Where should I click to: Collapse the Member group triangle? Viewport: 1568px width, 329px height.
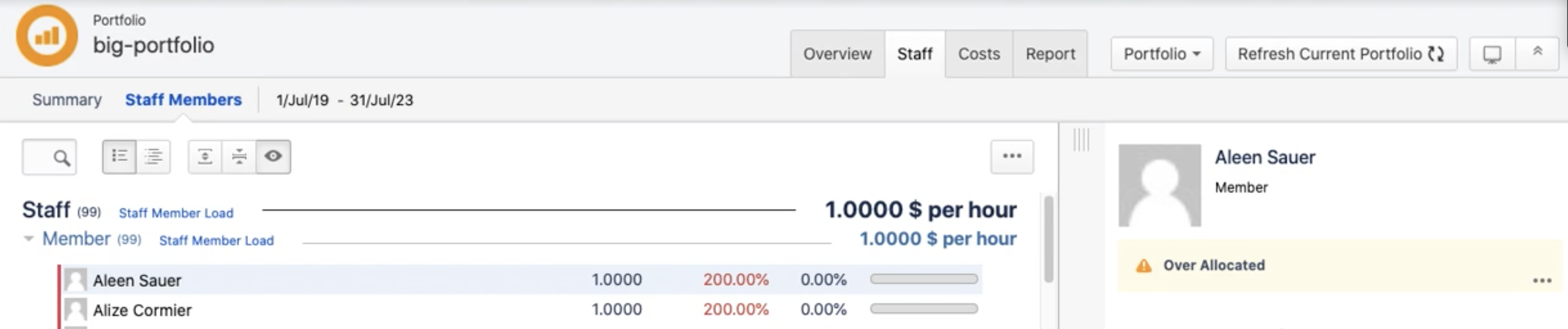(x=28, y=239)
